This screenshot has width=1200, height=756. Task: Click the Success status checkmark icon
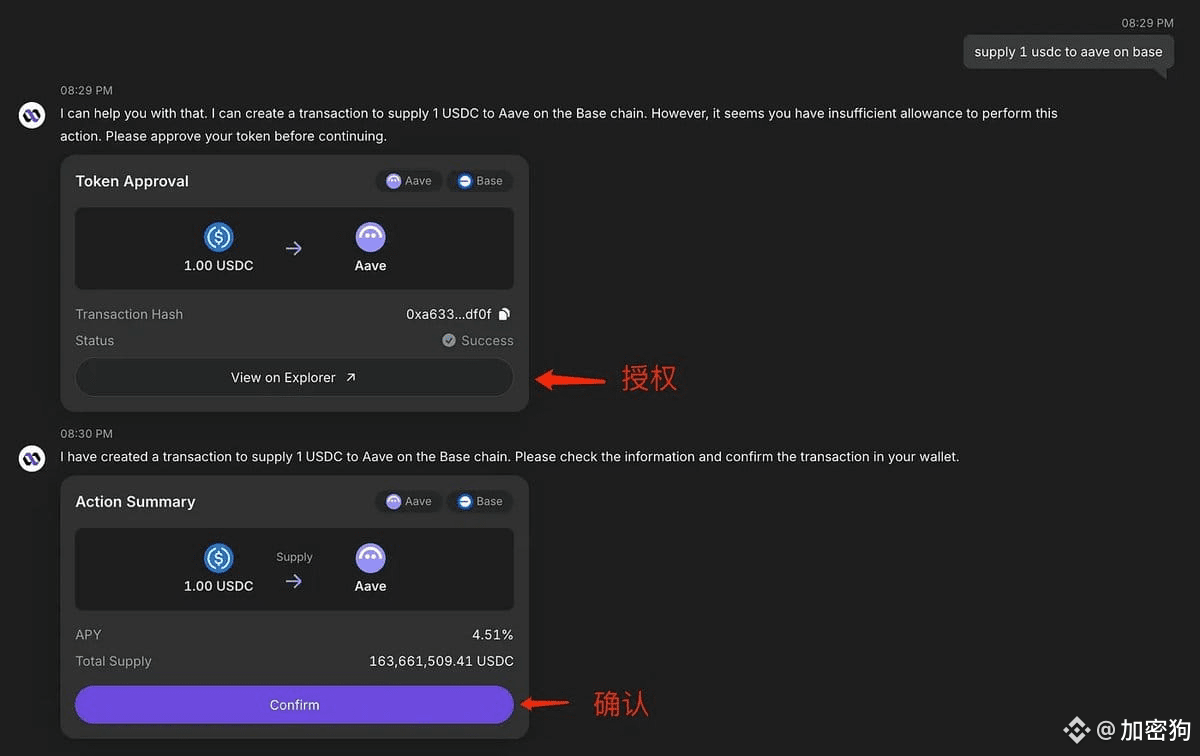tap(449, 341)
